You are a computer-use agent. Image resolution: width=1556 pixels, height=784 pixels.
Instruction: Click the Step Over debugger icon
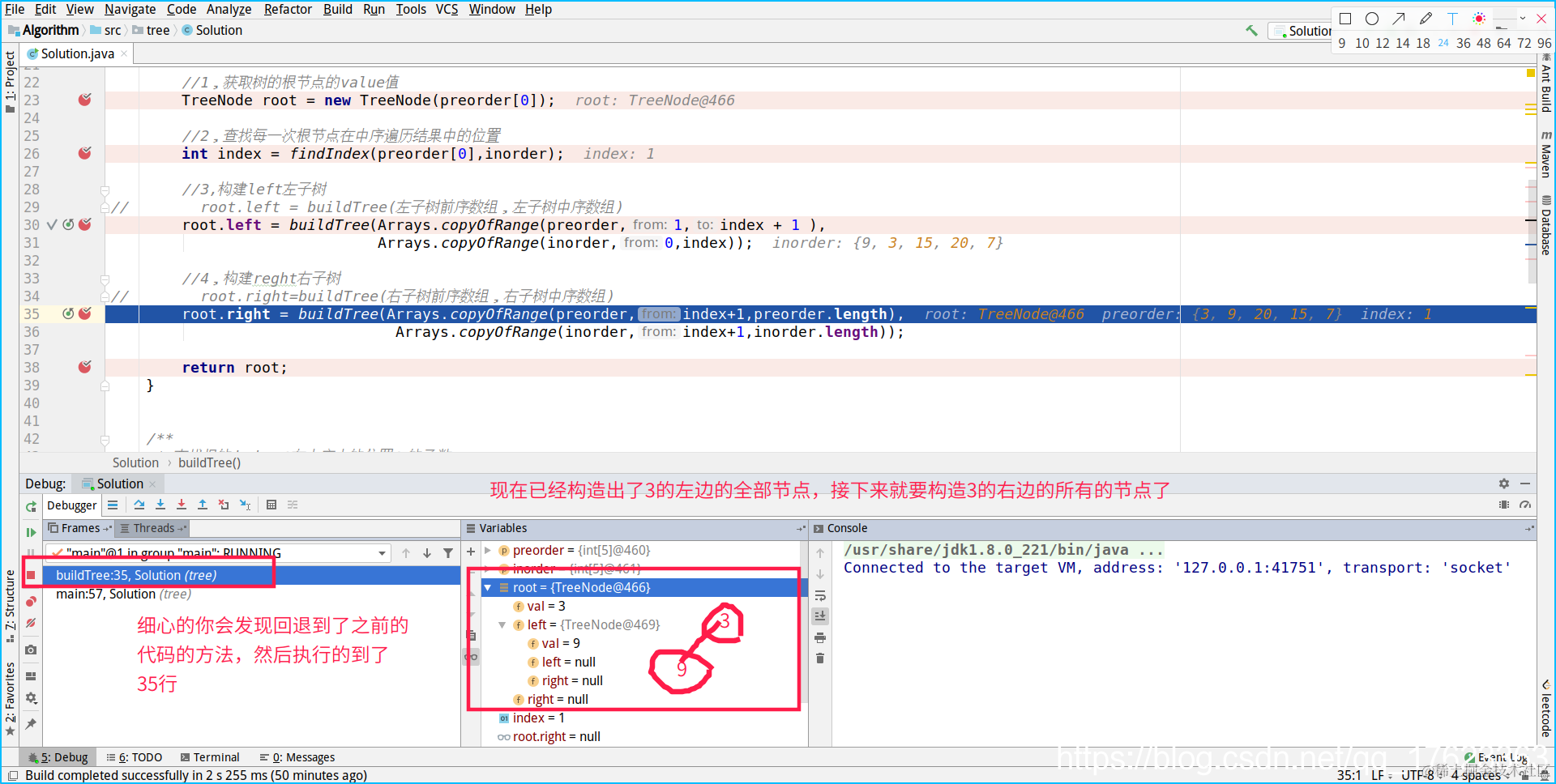(x=139, y=505)
